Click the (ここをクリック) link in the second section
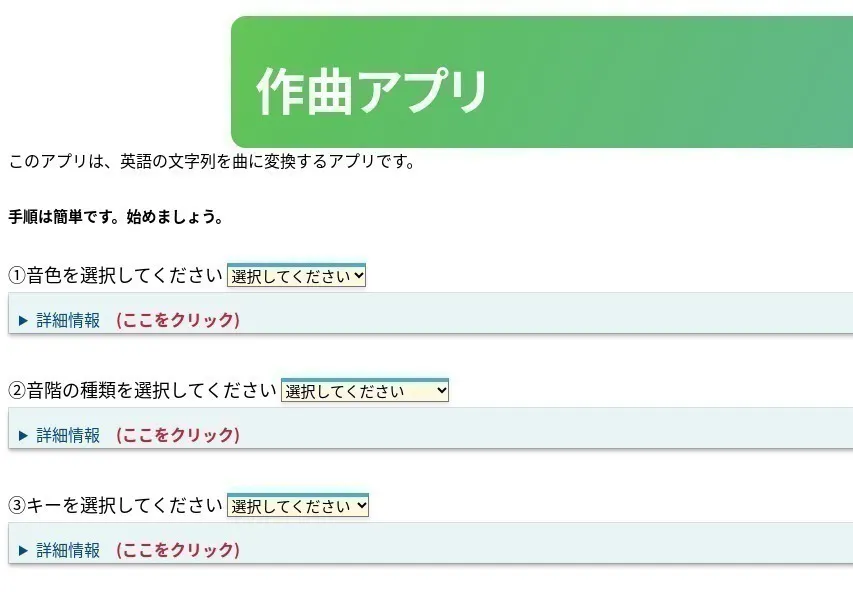The height and width of the screenshot is (593, 853). coord(178,434)
